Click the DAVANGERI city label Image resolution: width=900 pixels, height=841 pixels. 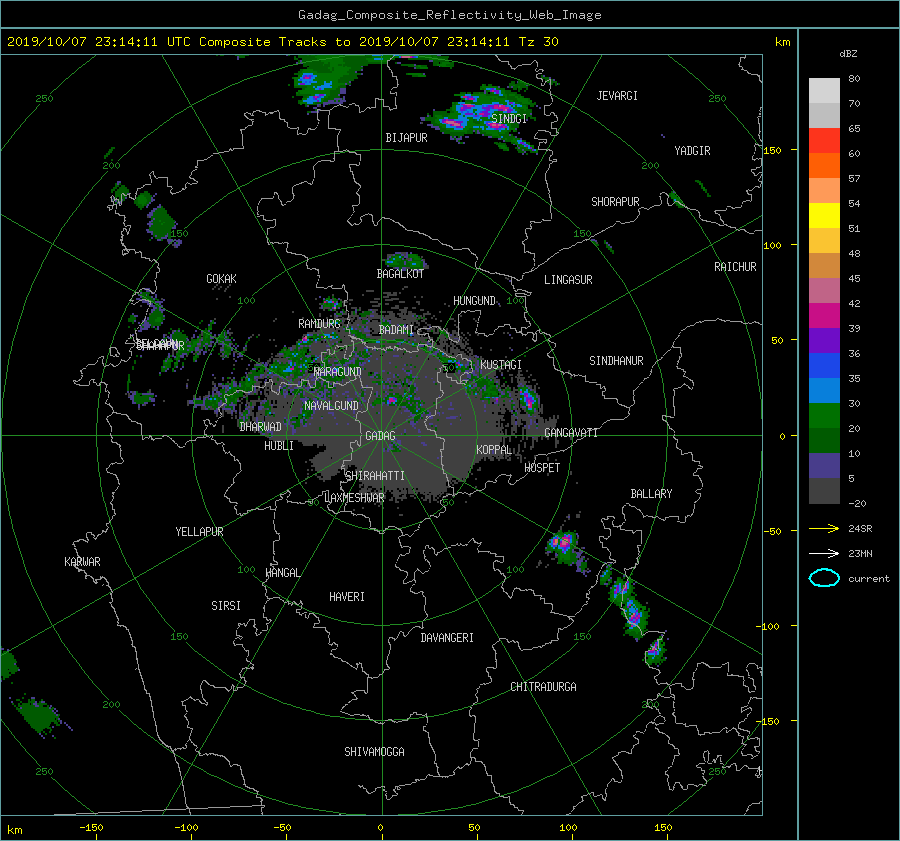tap(447, 638)
